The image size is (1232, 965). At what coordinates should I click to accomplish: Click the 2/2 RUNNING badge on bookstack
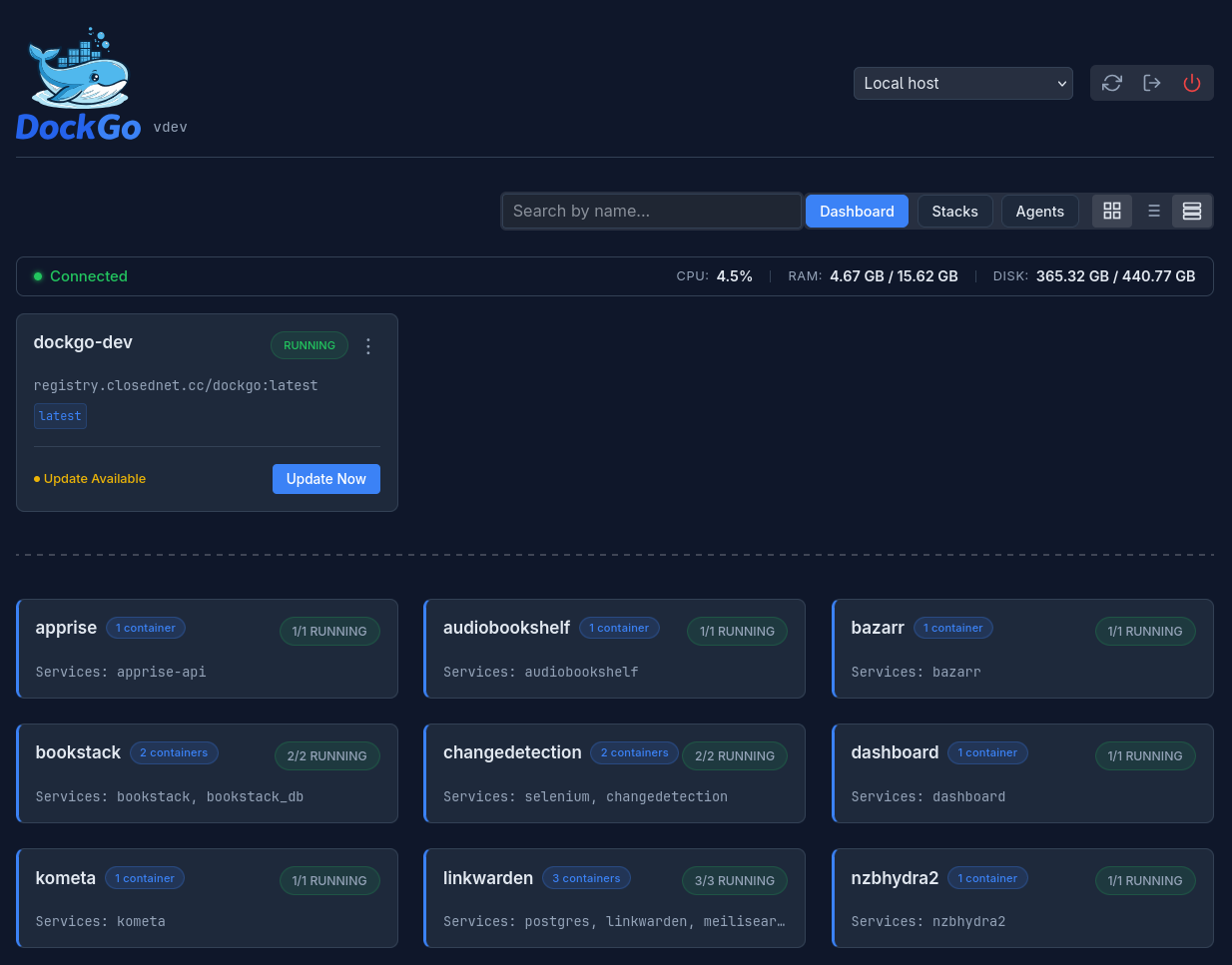point(326,755)
